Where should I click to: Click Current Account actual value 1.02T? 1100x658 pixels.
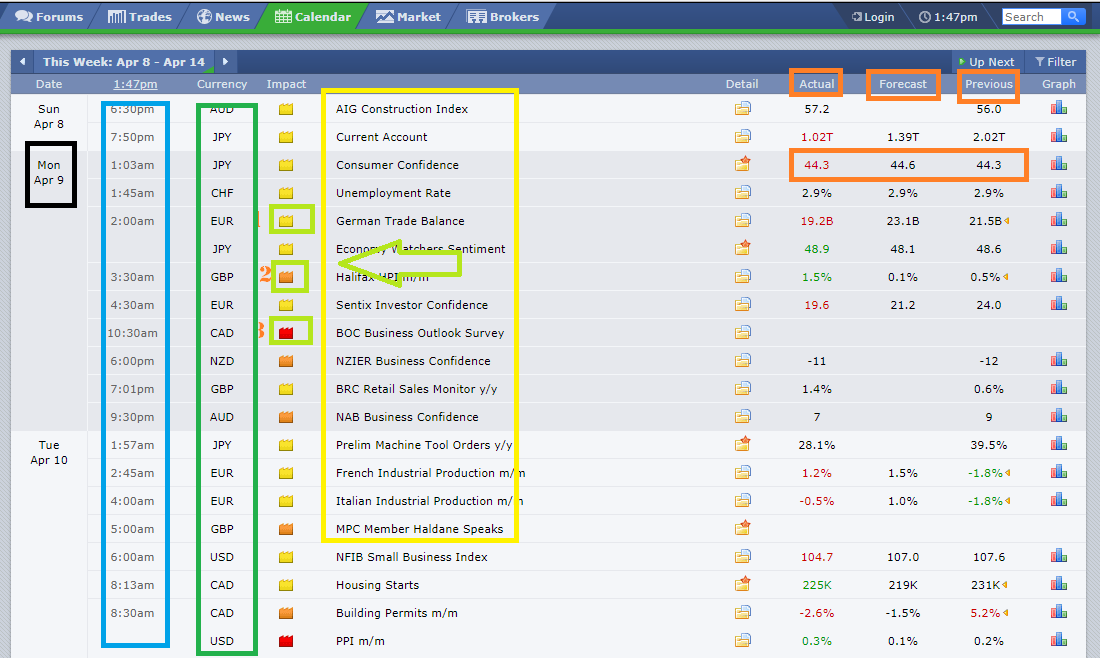pyautogui.click(x=817, y=137)
